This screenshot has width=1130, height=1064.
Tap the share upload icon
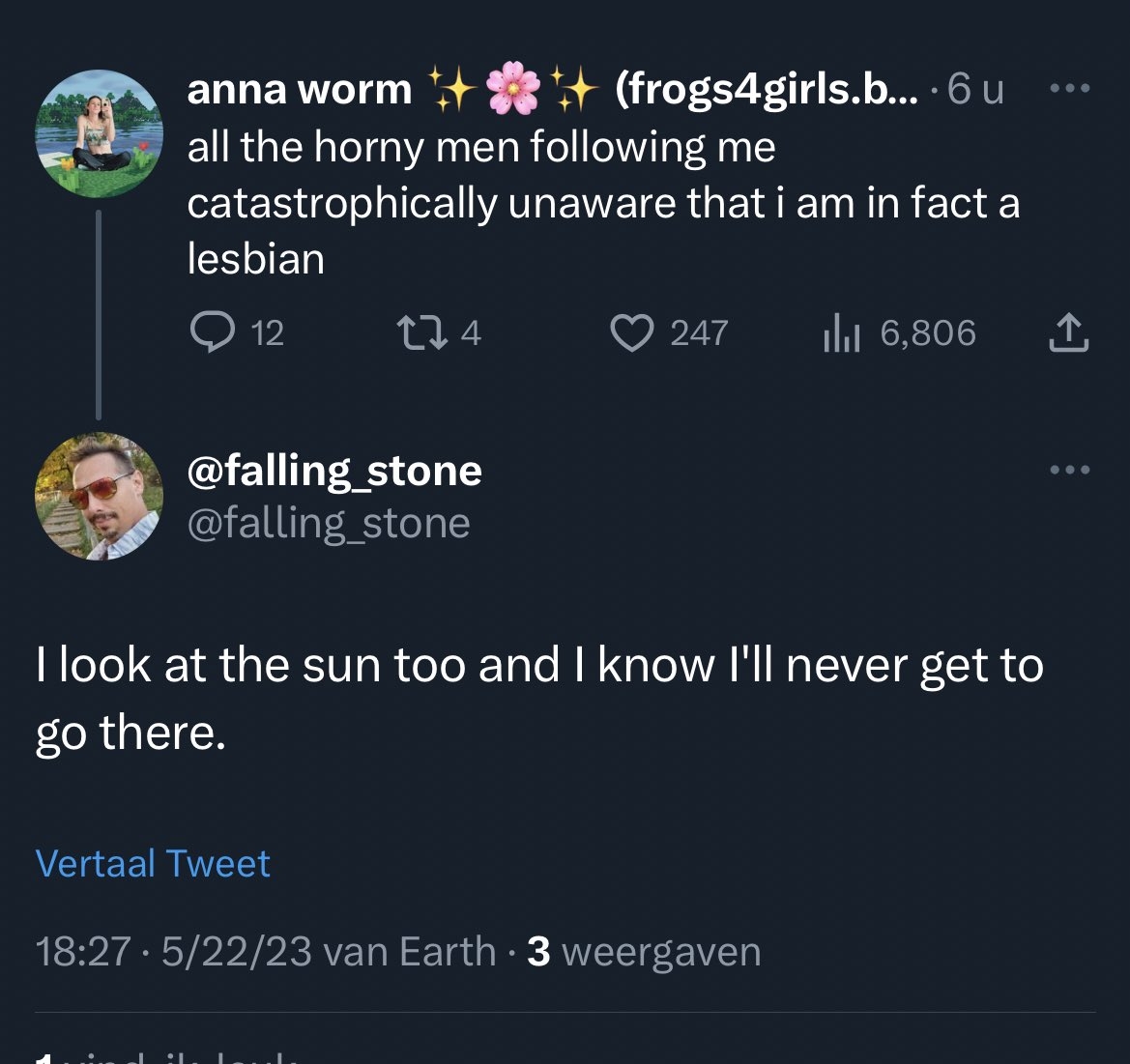tap(1068, 333)
